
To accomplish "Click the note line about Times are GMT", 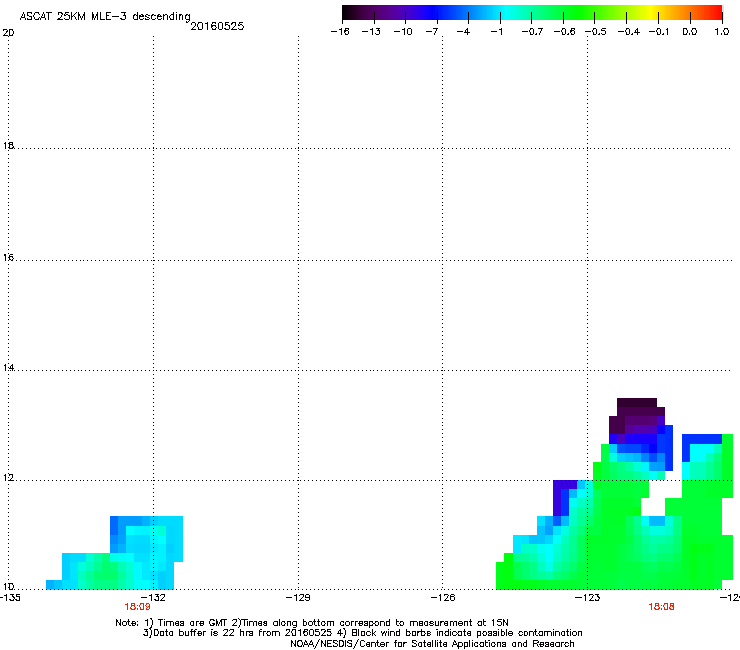I will pos(311,623).
